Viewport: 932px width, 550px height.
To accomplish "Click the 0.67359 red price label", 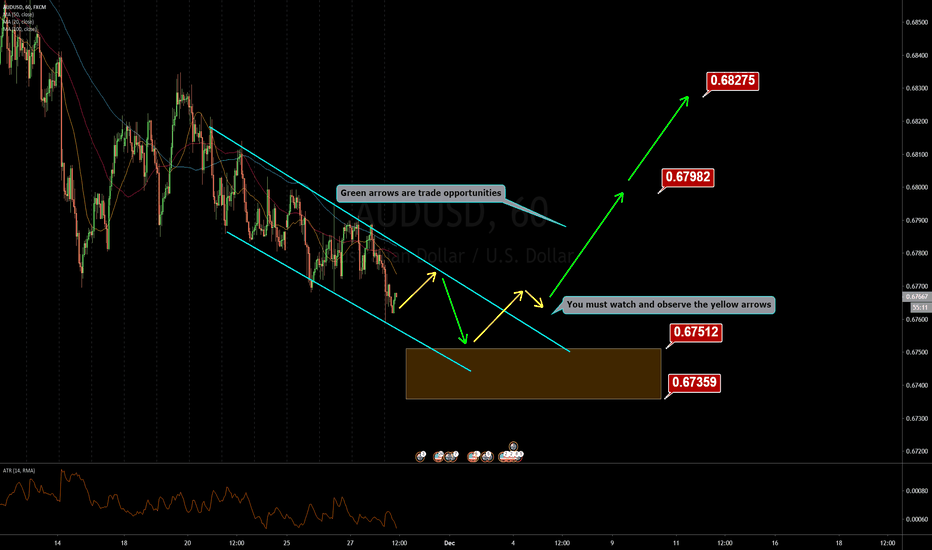I will coord(692,382).
